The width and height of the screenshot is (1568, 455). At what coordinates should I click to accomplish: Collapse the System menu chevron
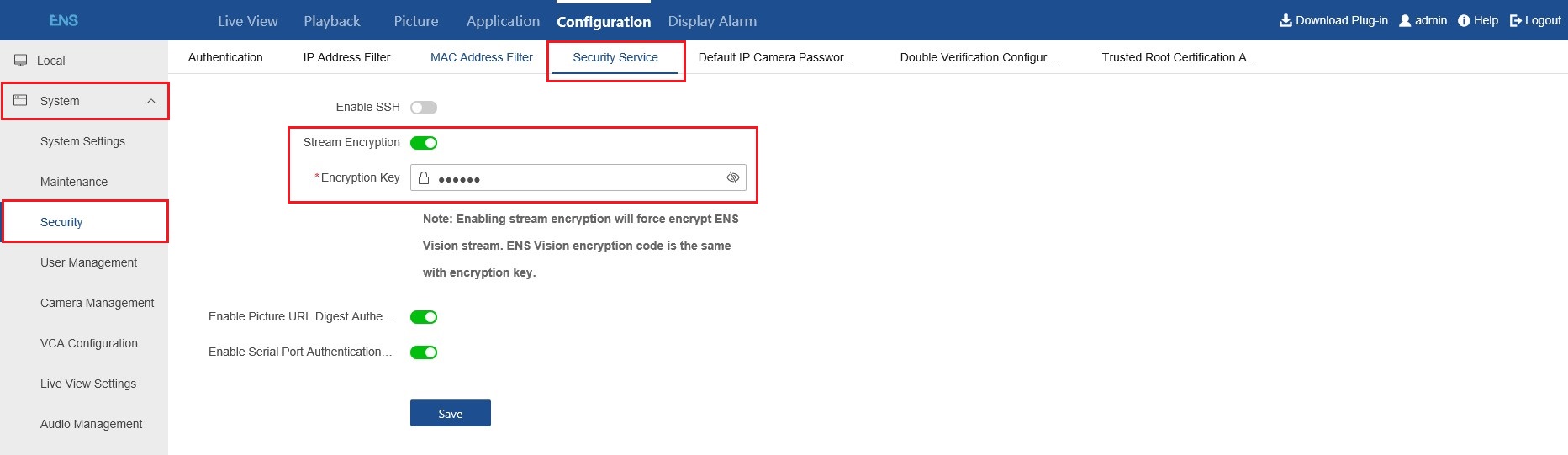click(151, 102)
